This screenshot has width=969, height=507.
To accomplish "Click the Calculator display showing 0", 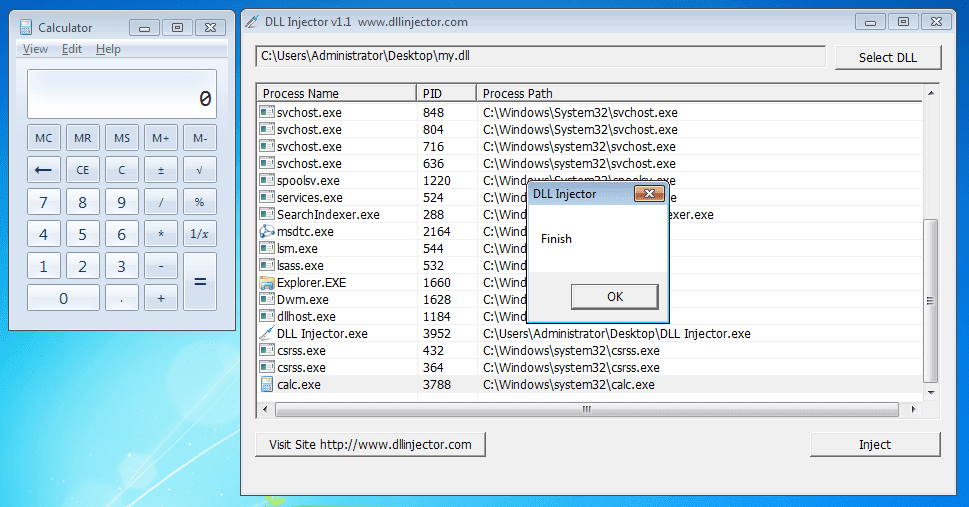I will pos(122,94).
